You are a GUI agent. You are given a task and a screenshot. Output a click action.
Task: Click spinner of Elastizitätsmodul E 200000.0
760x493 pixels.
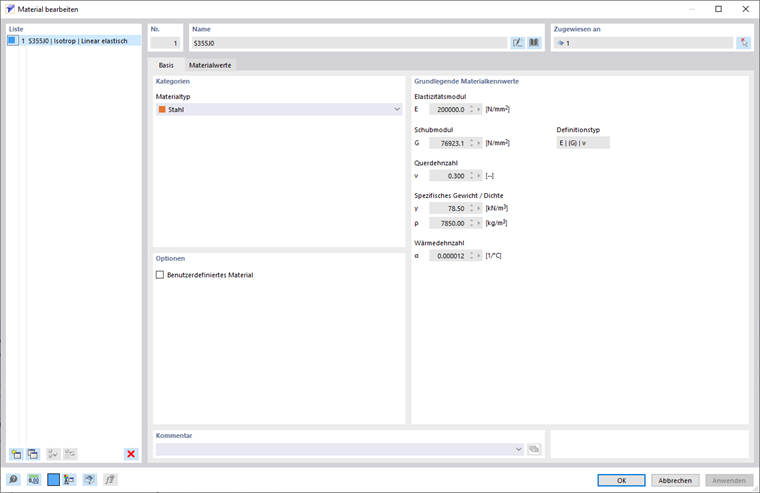coord(472,110)
